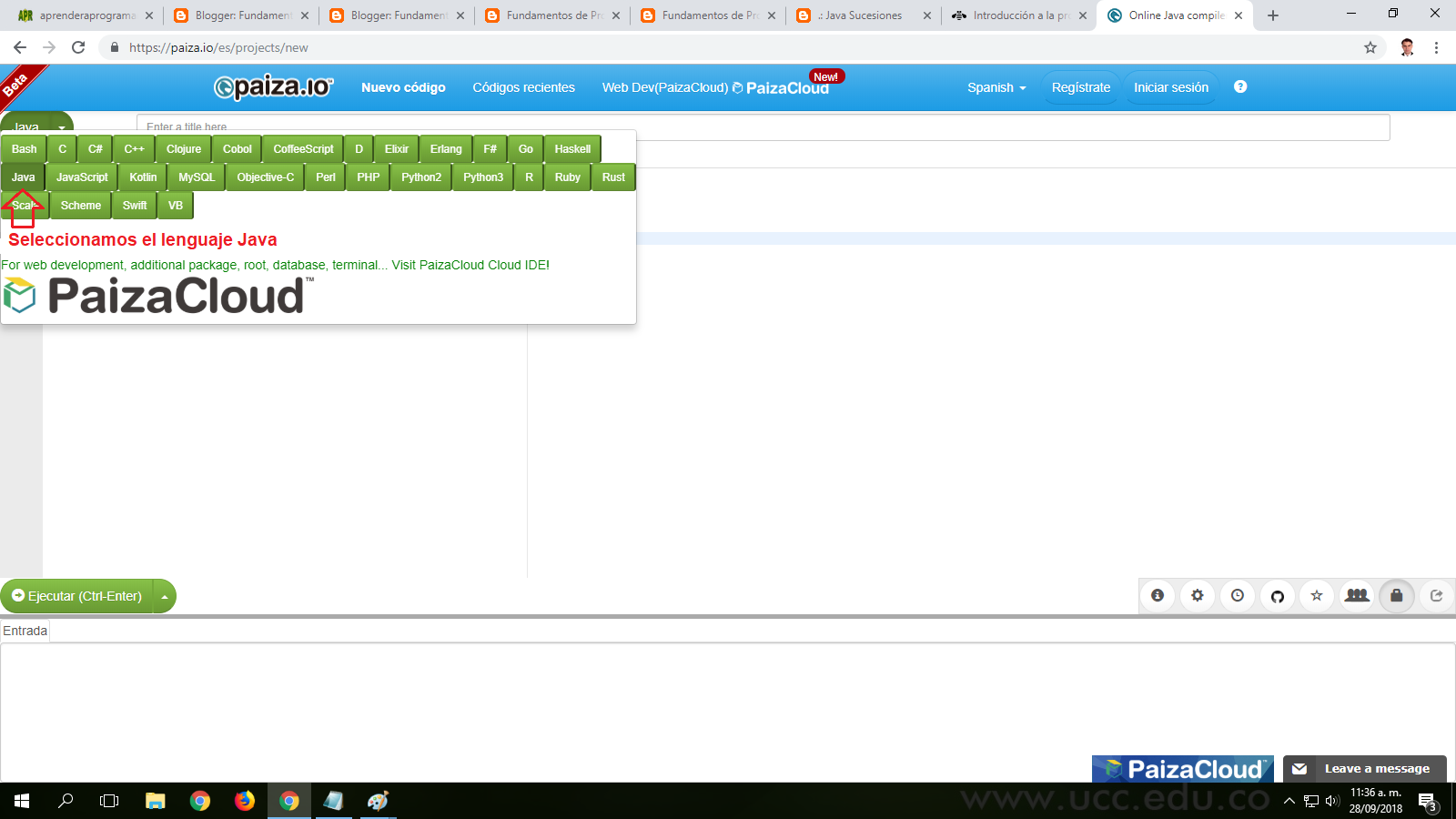Viewport: 1456px width, 819px height.
Task: Toggle the code privacy lock
Action: coord(1397,596)
